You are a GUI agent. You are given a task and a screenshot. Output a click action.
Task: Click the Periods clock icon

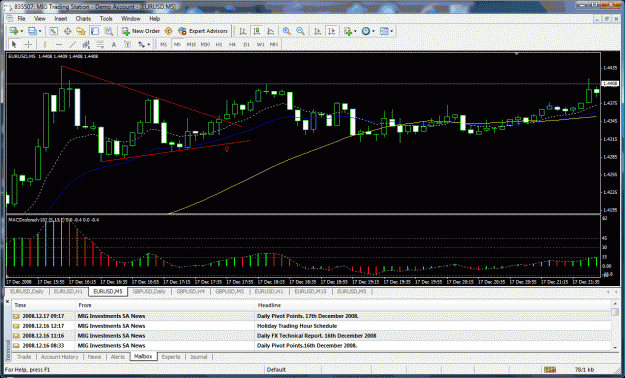point(366,31)
